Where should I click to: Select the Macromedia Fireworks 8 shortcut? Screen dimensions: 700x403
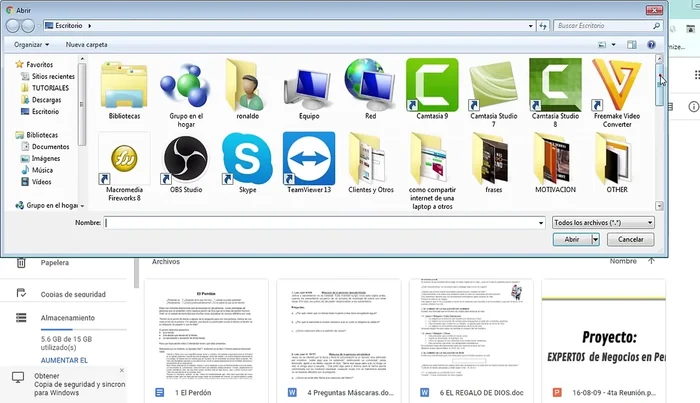coord(124,158)
